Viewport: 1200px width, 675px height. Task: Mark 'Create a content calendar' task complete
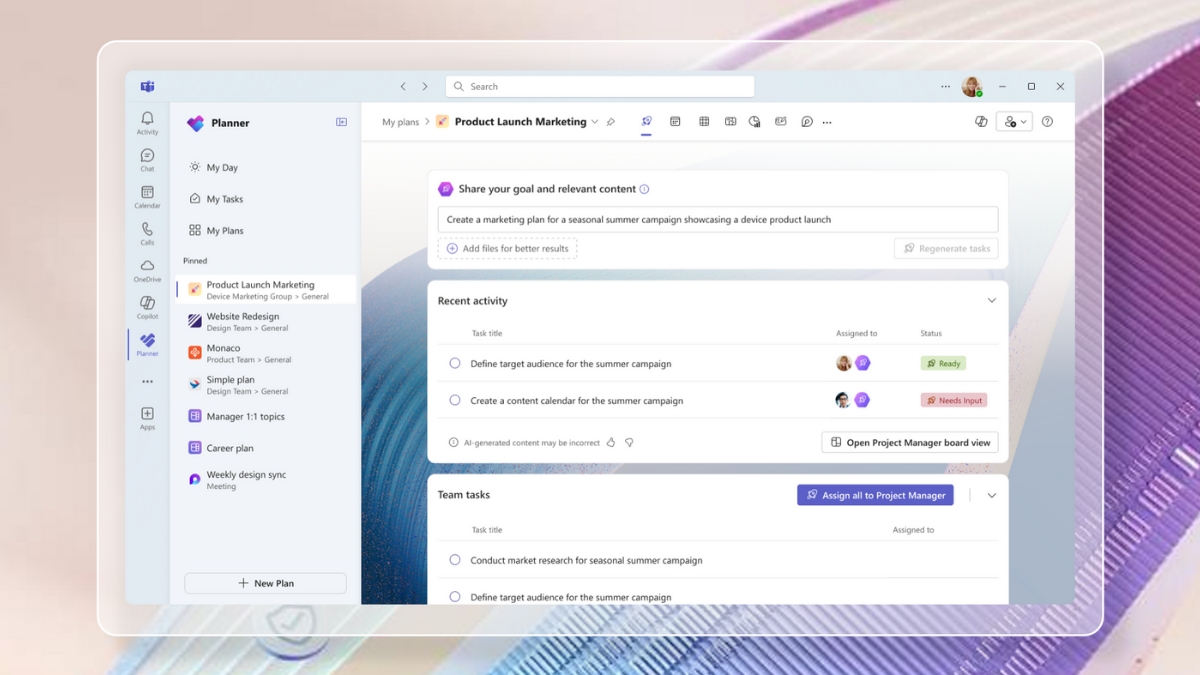(x=455, y=400)
